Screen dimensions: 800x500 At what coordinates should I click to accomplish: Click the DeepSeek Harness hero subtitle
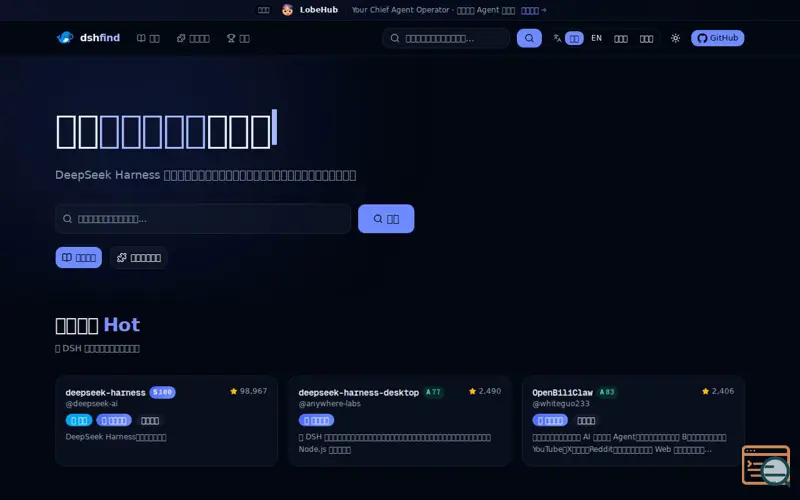206,175
